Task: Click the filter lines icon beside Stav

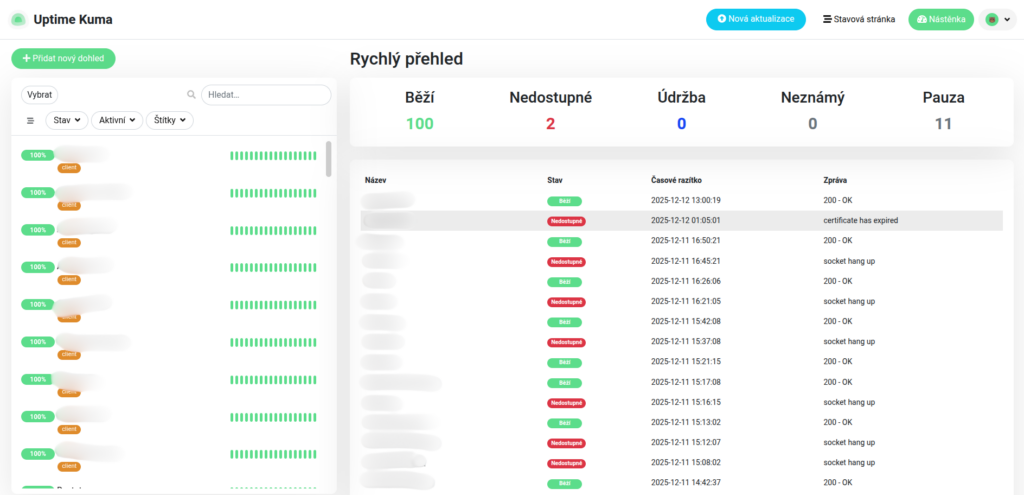Action: tap(30, 120)
